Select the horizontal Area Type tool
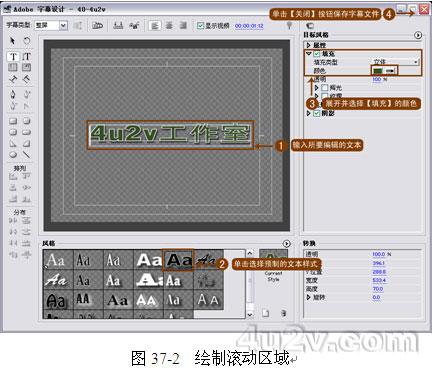 click(x=13, y=68)
